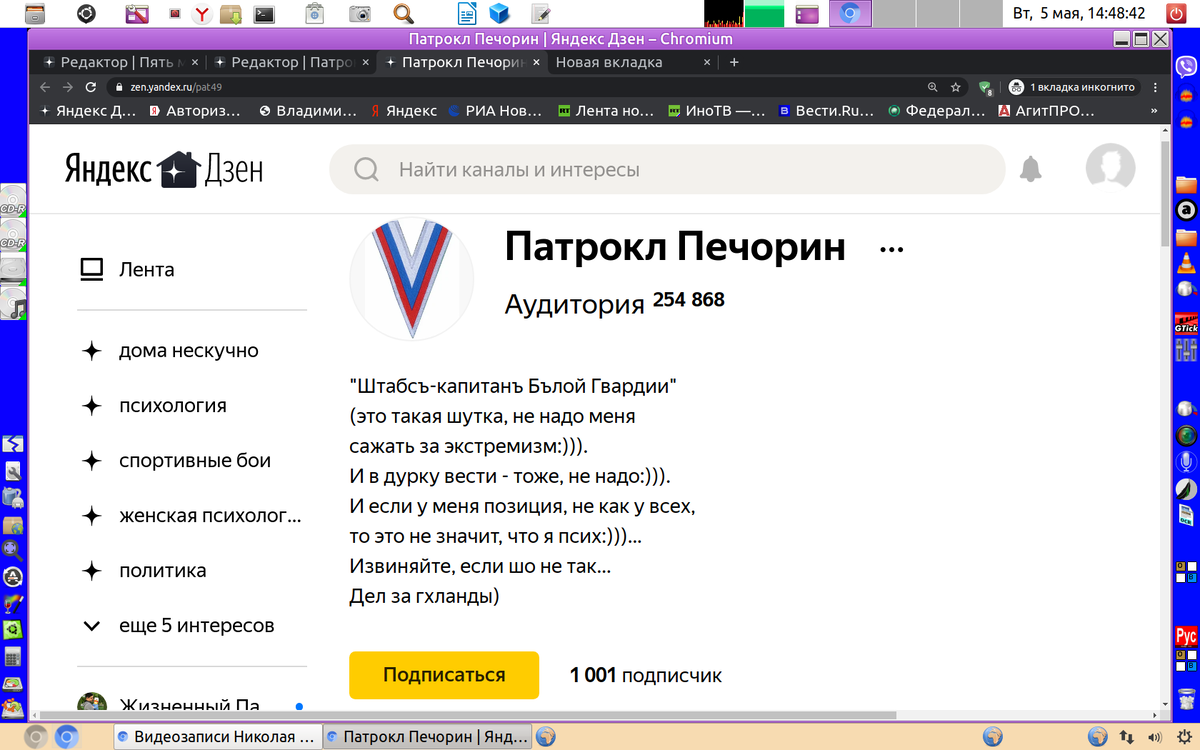
Task: Bookmark the page with the star icon
Action: pyautogui.click(x=955, y=87)
